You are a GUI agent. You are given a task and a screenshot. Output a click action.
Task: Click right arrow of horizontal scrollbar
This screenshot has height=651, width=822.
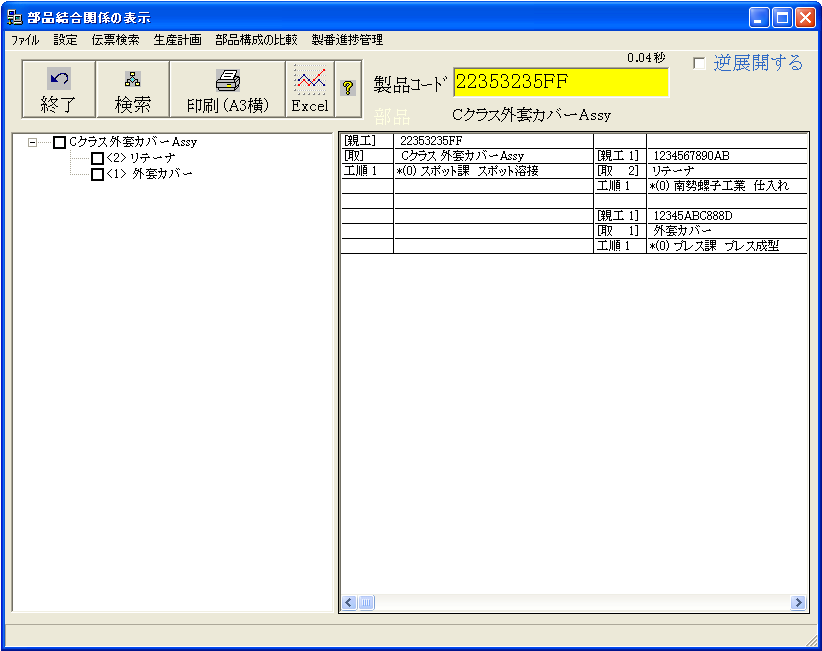[798, 603]
